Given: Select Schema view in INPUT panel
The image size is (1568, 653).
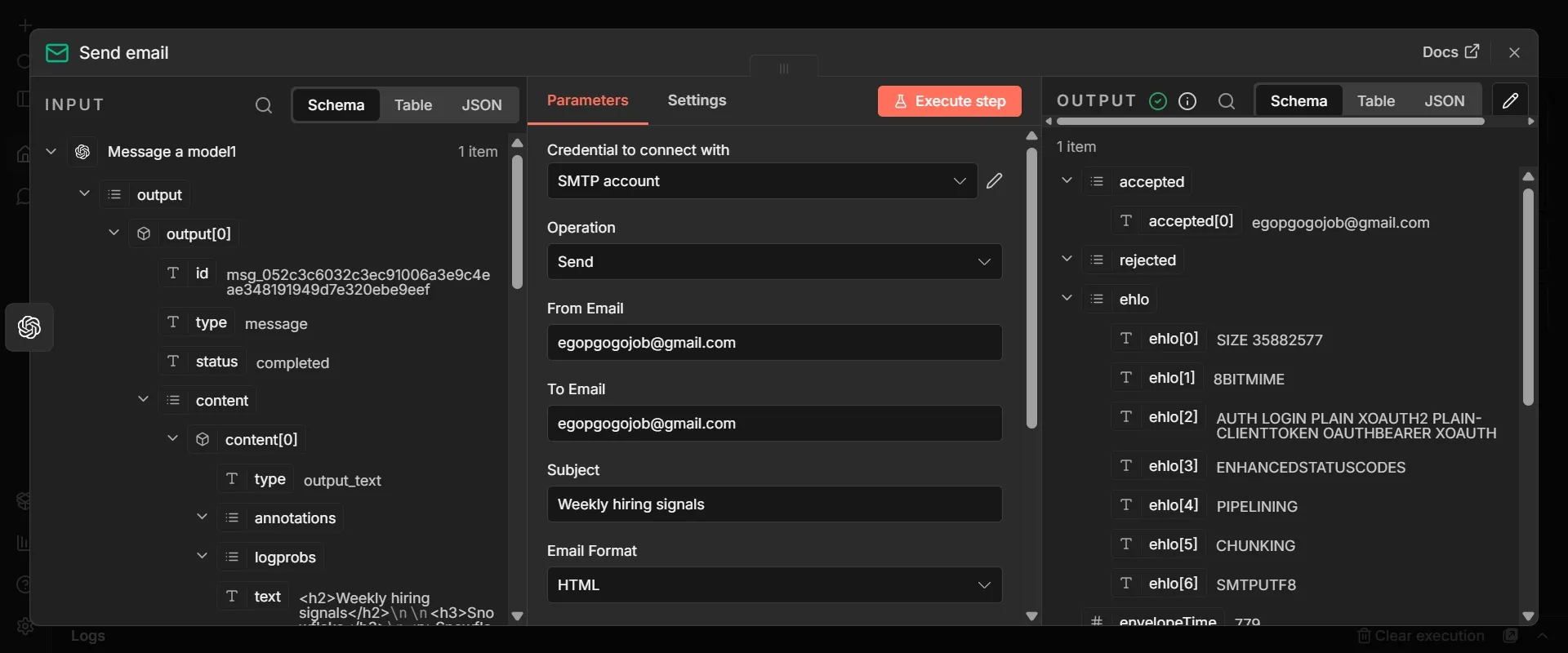Looking at the screenshot, I should [336, 105].
